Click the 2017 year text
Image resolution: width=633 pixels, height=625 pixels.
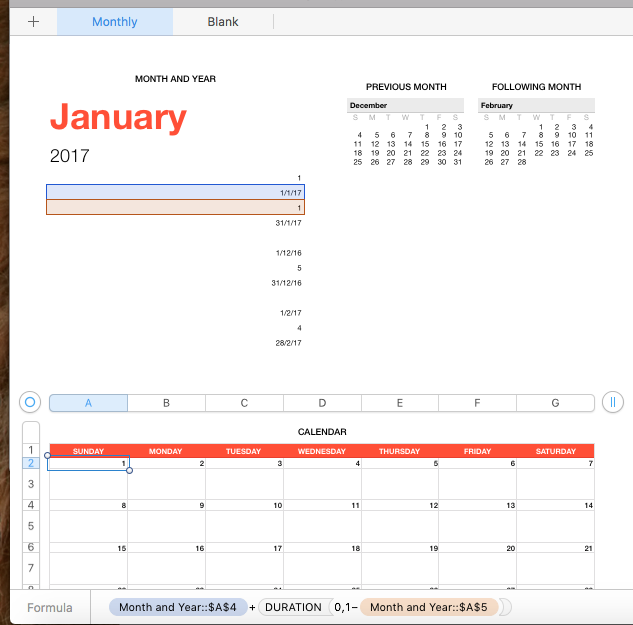pyautogui.click(x=69, y=156)
